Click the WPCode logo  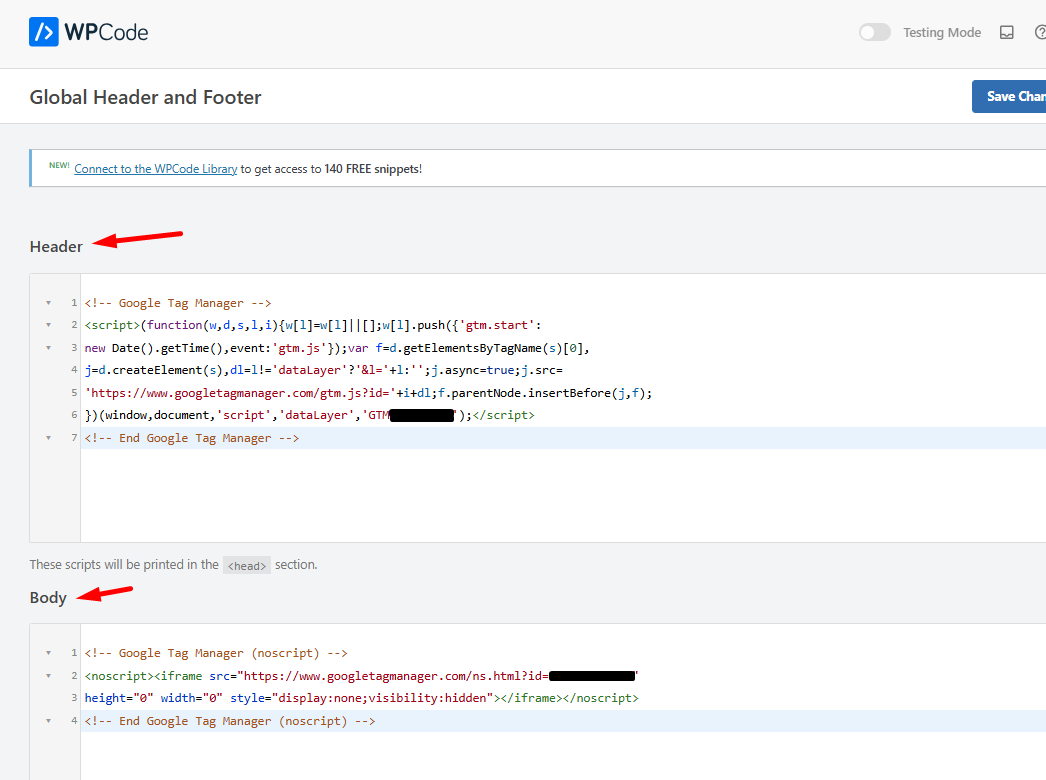tap(88, 32)
